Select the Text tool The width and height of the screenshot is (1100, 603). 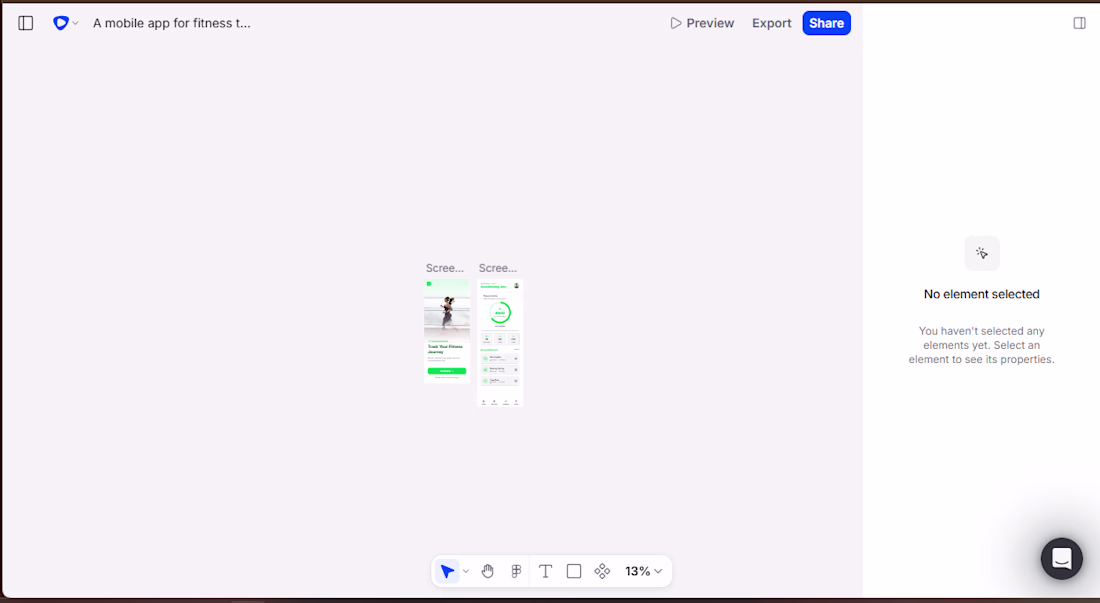click(x=545, y=571)
